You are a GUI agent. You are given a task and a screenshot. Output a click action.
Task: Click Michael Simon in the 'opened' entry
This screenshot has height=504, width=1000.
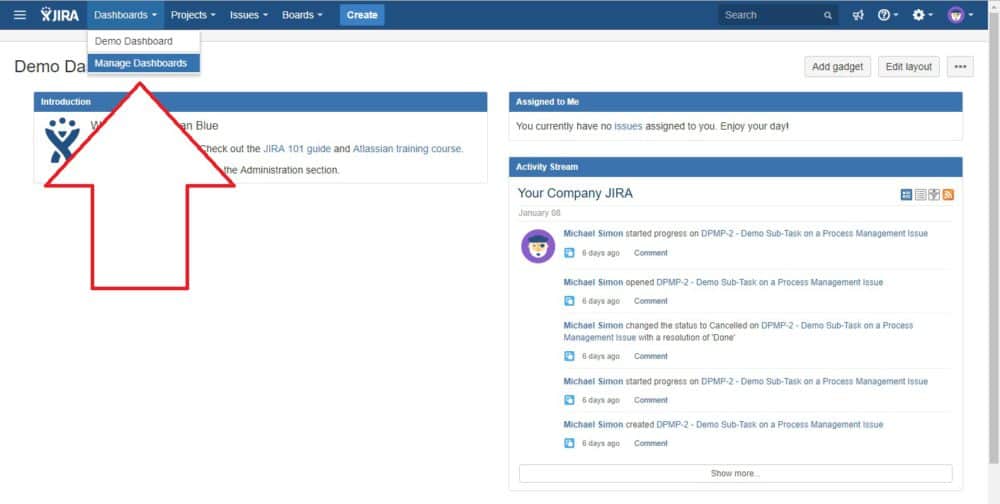pos(593,282)
